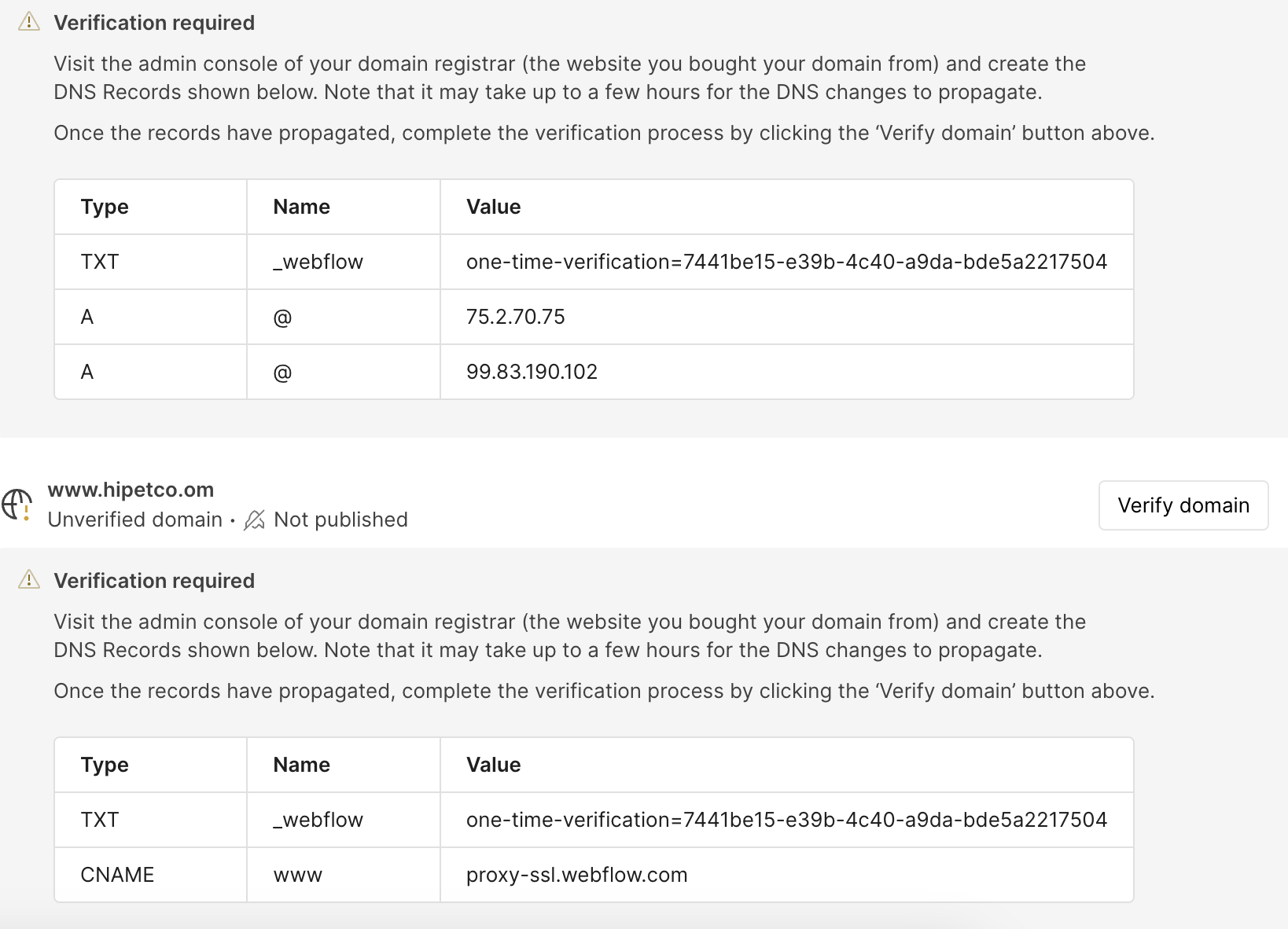The height and width of the screenshot is (929, 1288).
Task: Click the Value column header of the bottom table
Action: tap(493, 764)
